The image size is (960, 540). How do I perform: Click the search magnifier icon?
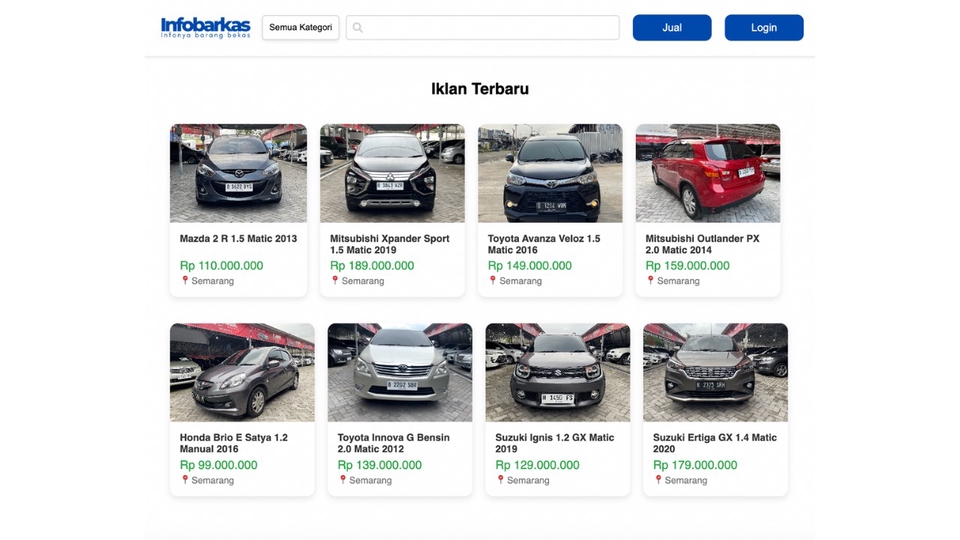pos(358,28)
